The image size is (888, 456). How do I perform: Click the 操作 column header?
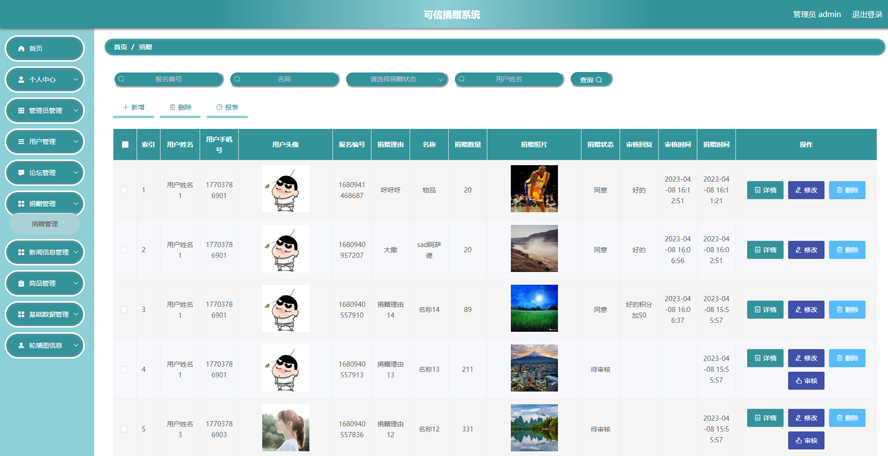(x=806, y=144)
